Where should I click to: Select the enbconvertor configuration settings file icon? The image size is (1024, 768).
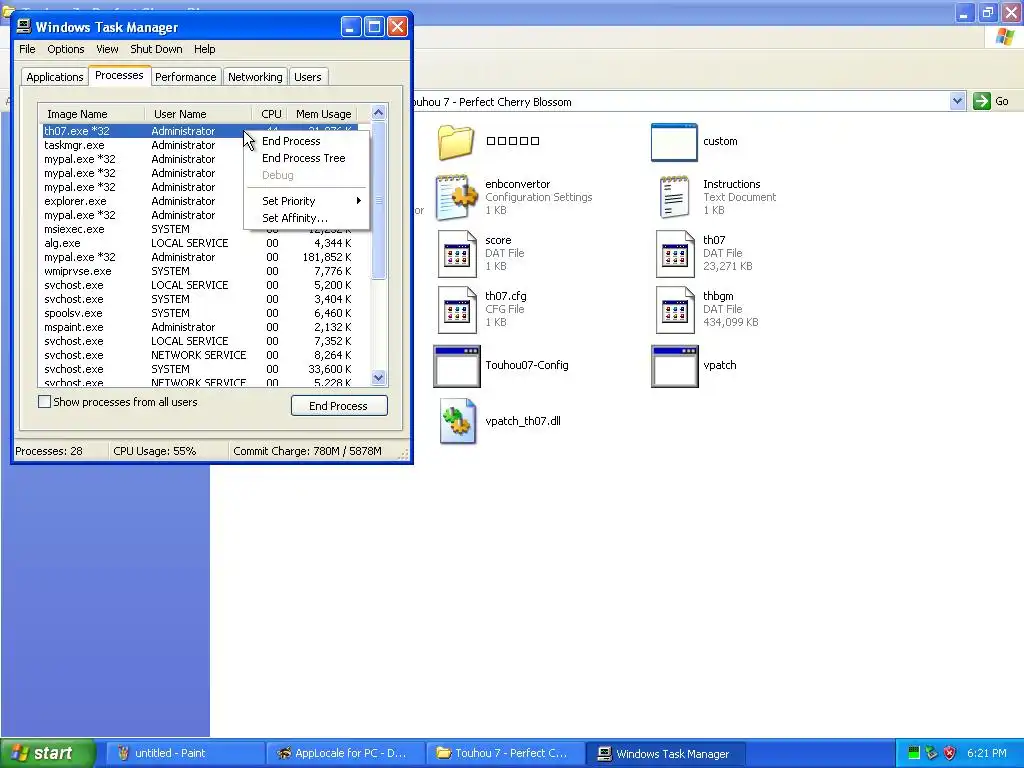[456, 197]
